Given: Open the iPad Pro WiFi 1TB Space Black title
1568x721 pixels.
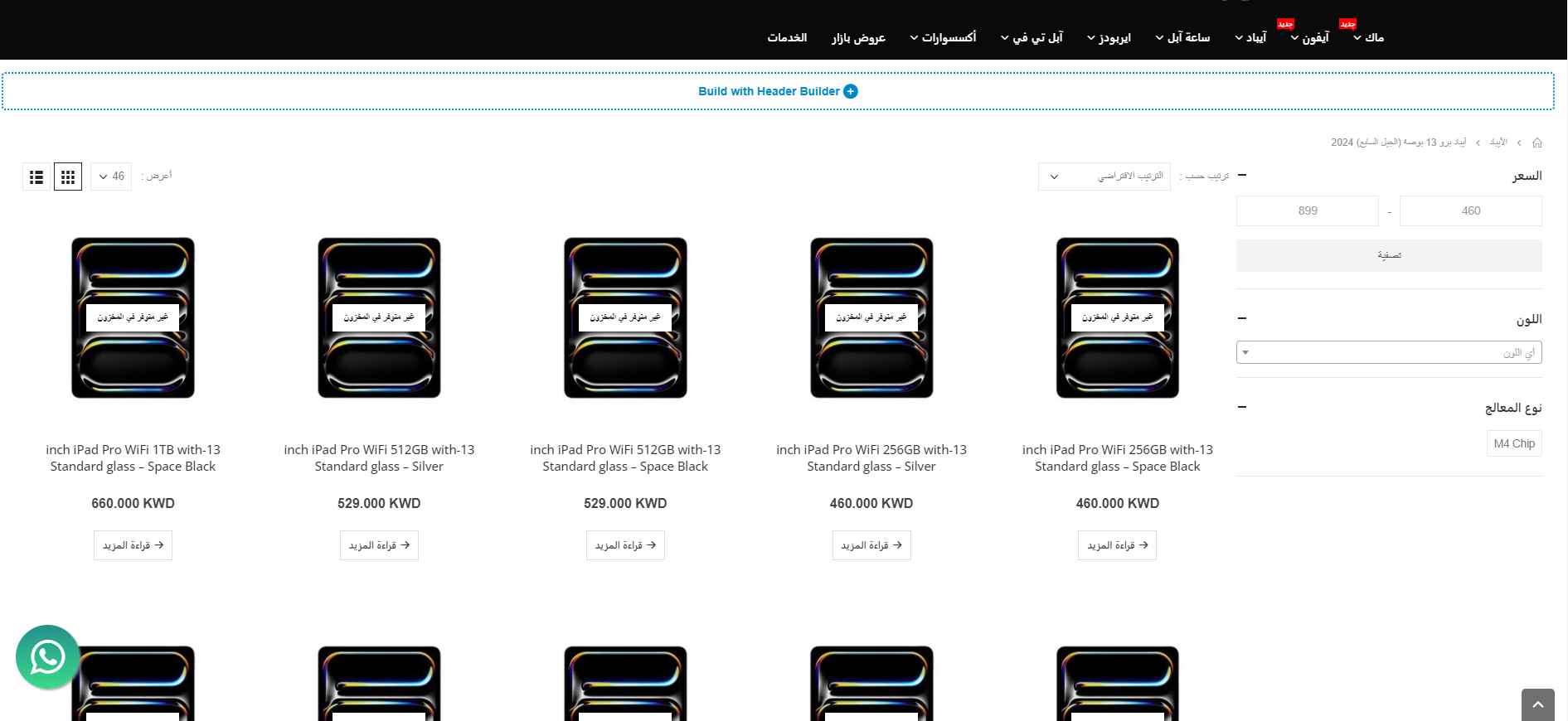Looking at the screenshot, I should click(x=133, y=458).
